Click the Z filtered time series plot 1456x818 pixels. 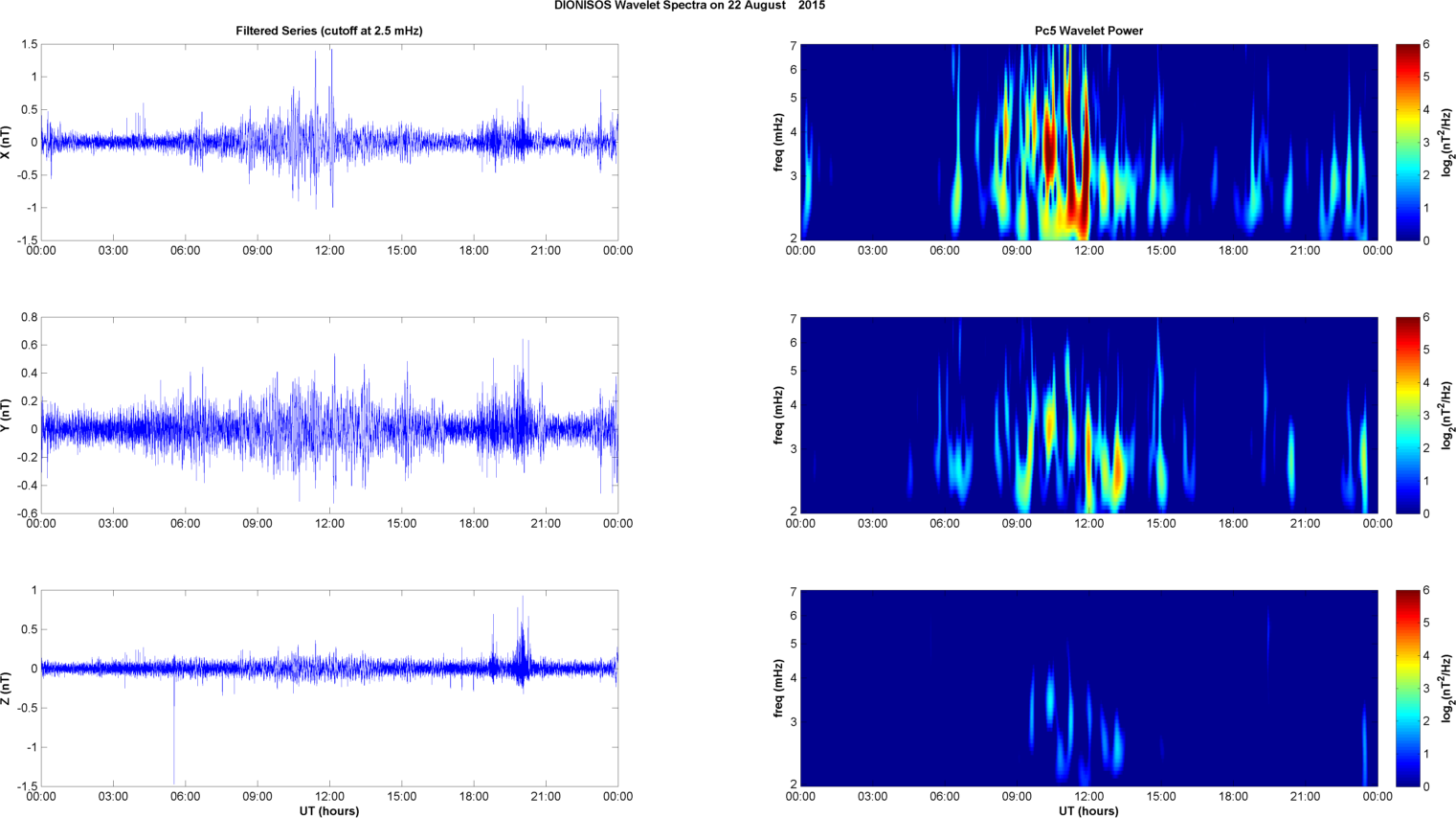[329, 689]
